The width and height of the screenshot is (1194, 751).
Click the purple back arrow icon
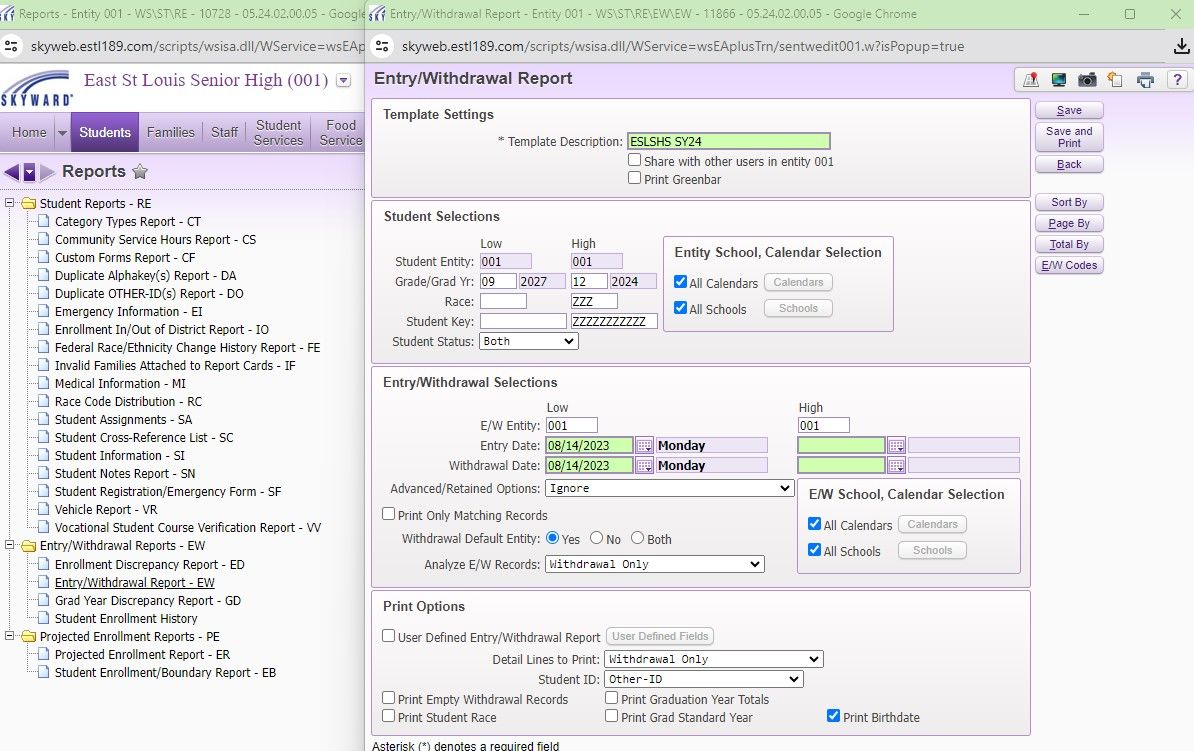[12, 172]
